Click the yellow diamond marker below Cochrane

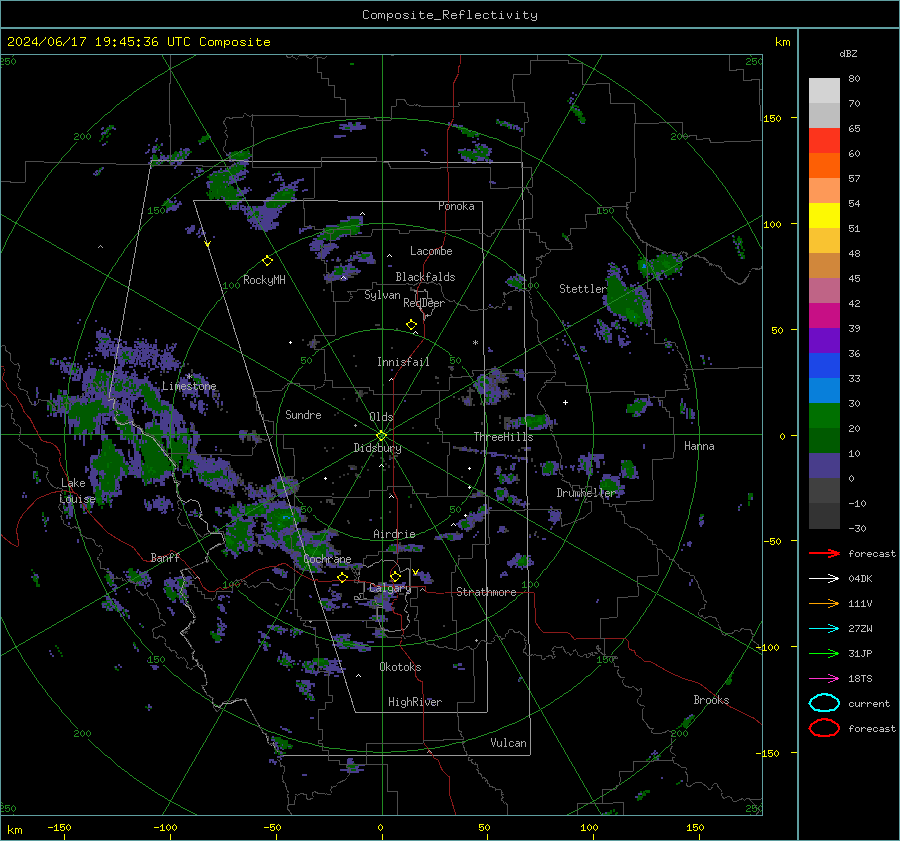coord(342,577)
